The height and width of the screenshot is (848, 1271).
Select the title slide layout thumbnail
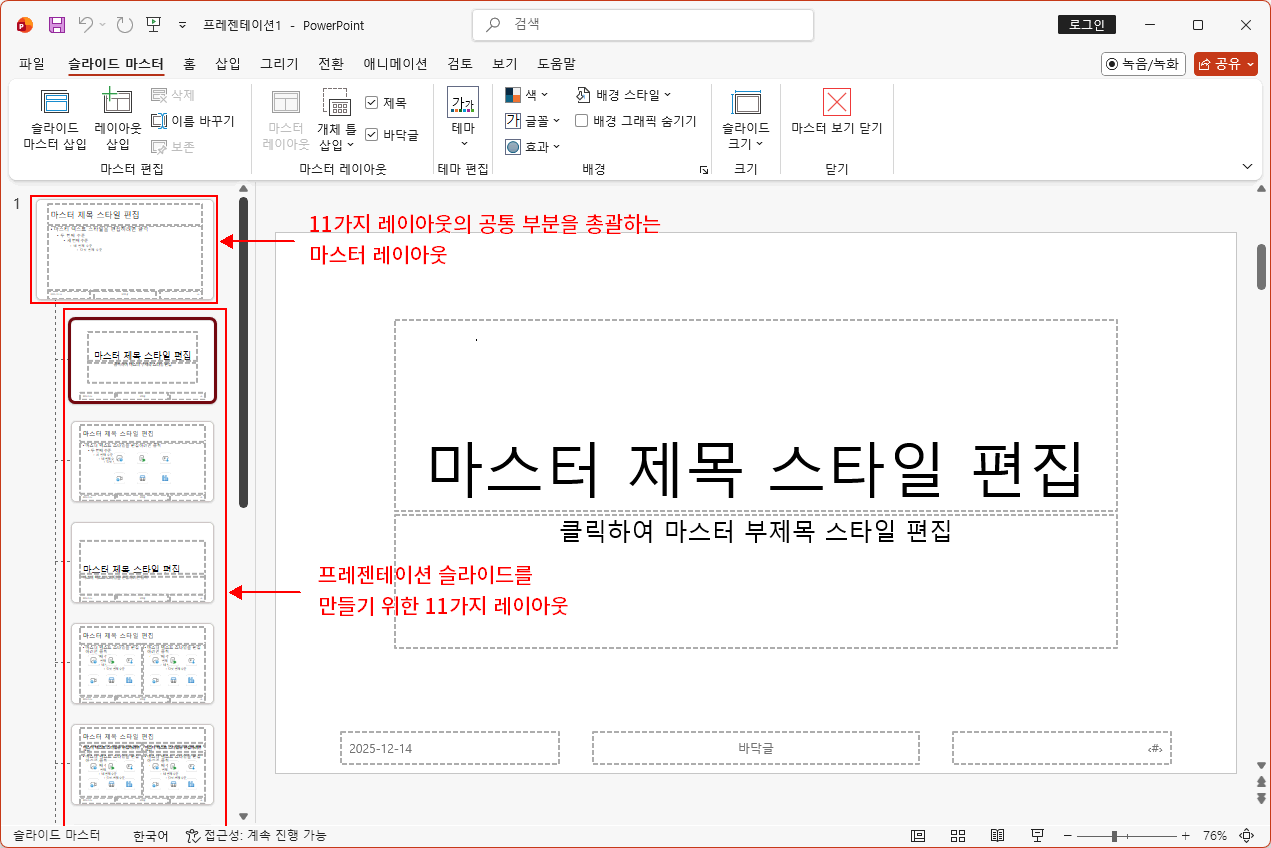[x=143, y=361]
